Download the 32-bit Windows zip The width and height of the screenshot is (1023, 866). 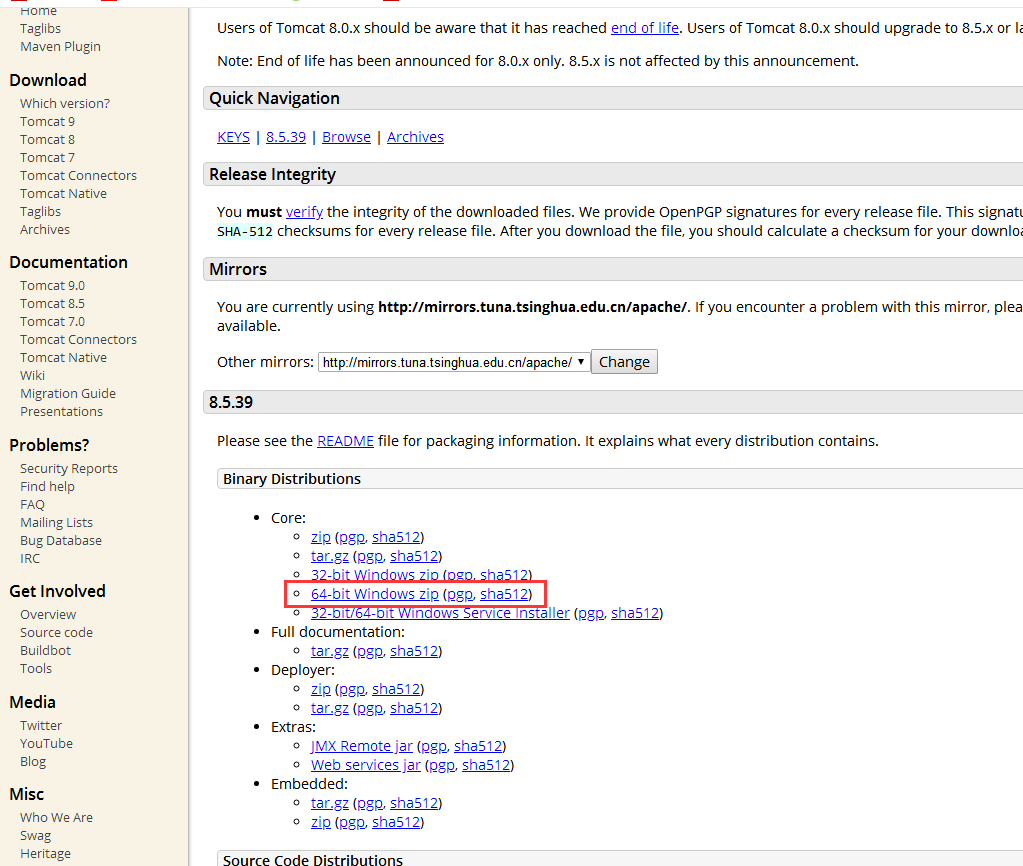(x=374, y=575)
